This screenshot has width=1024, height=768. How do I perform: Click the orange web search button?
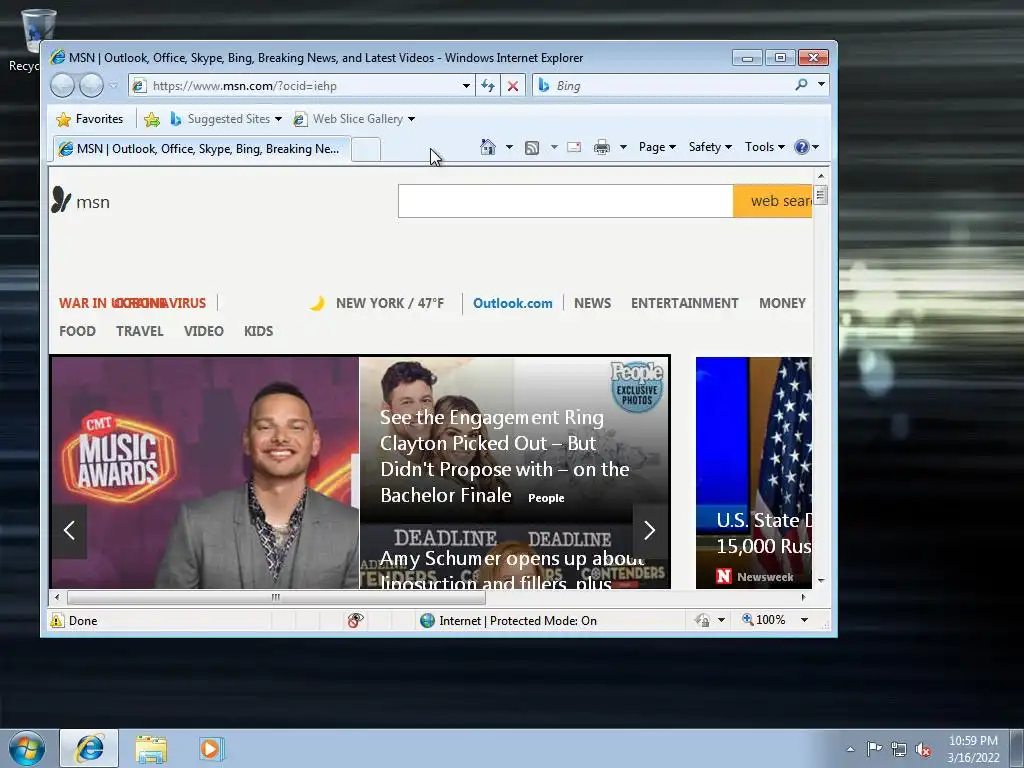(x=773, y=200)
